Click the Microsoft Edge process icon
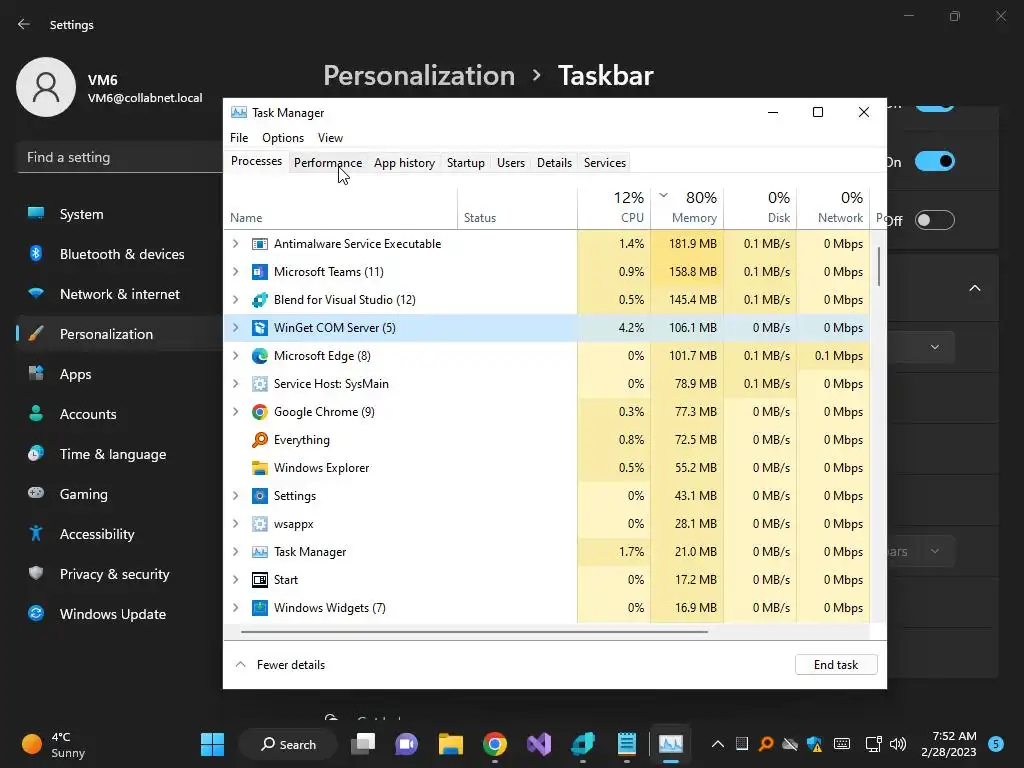 coord(259,356)
